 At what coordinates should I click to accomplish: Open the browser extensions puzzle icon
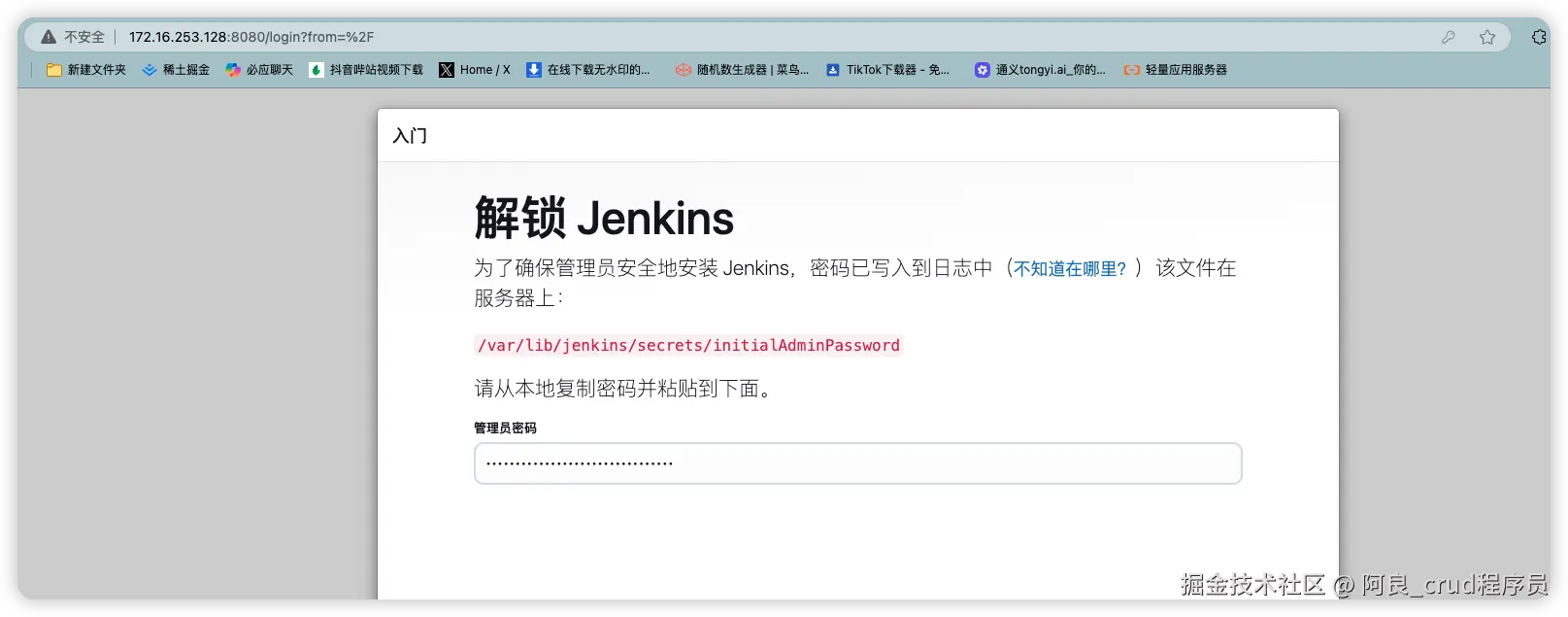coord(1539,37)
